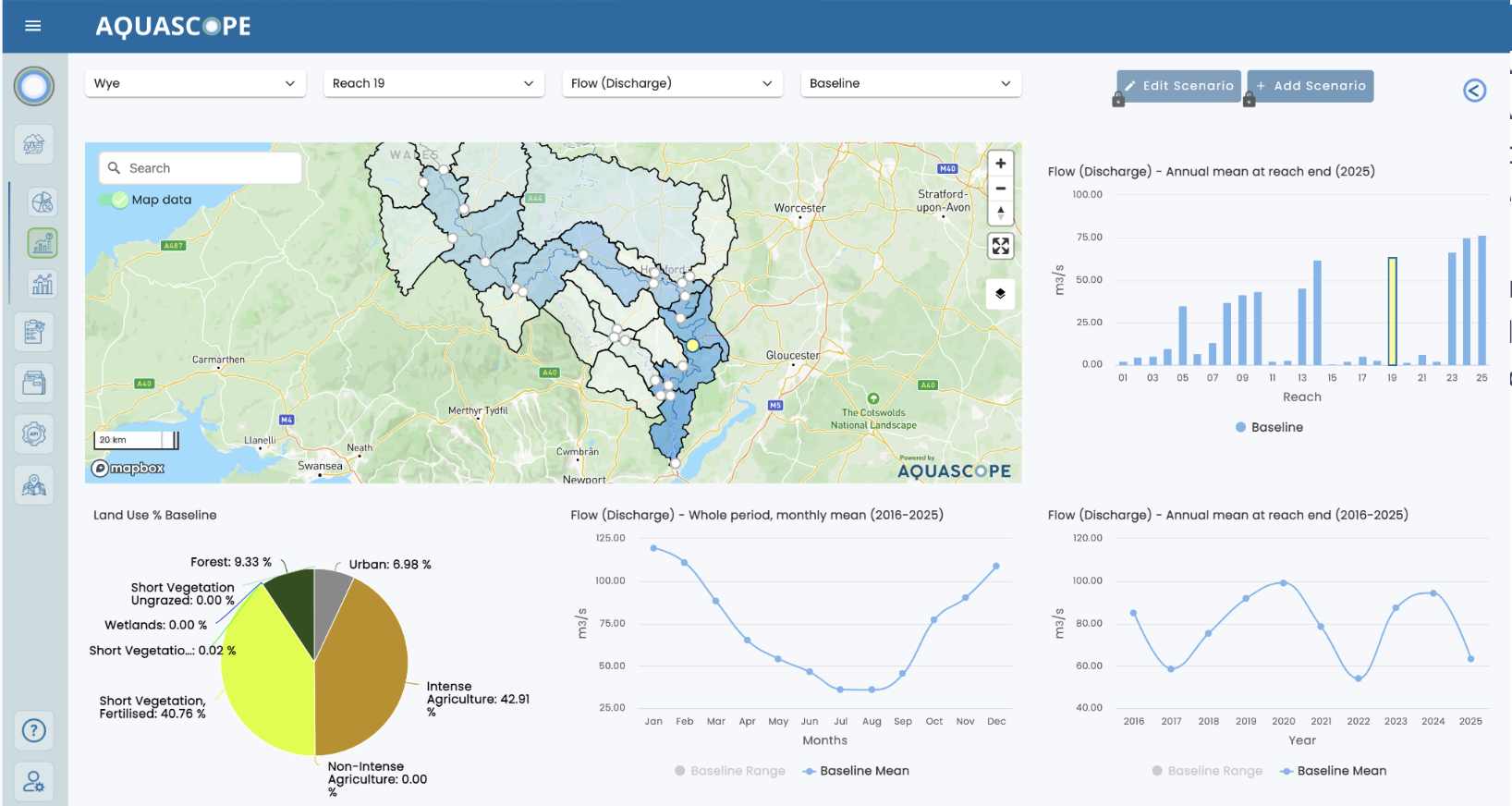The width and height of the screenshot is (1512, 806).
Task: Open the pie chart analysis sidebar icon
Action: (43, 201)
